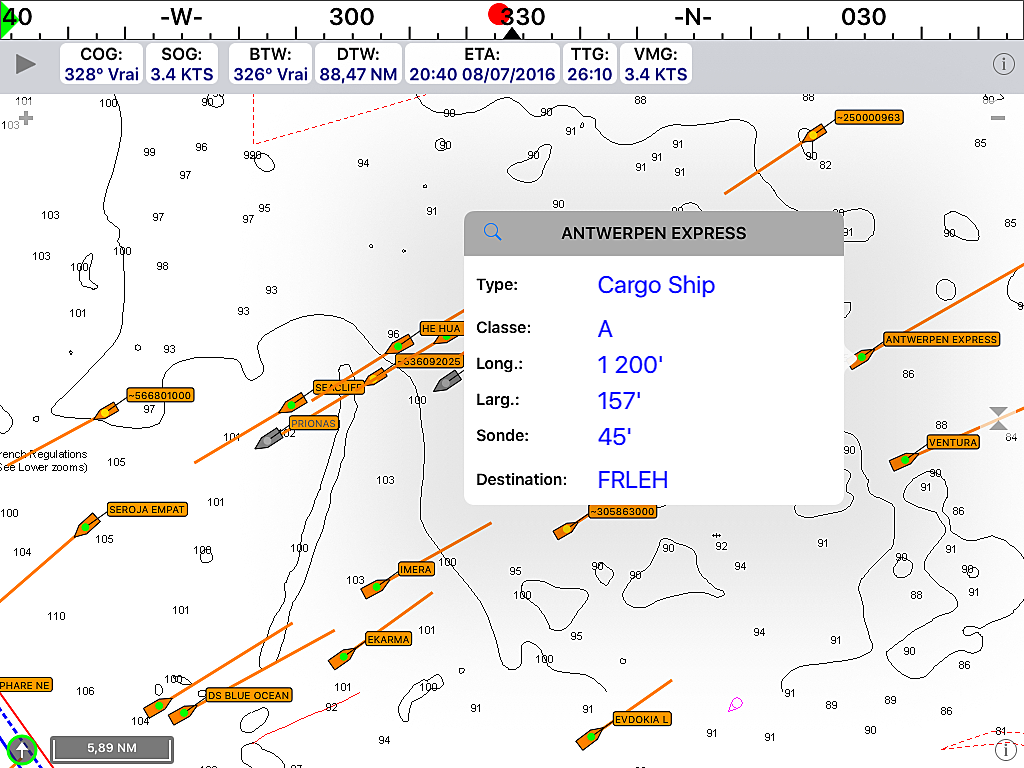Tap the VENTURA orange label
The height and width of the screenshot is (768, 1024).
point(953,442)
